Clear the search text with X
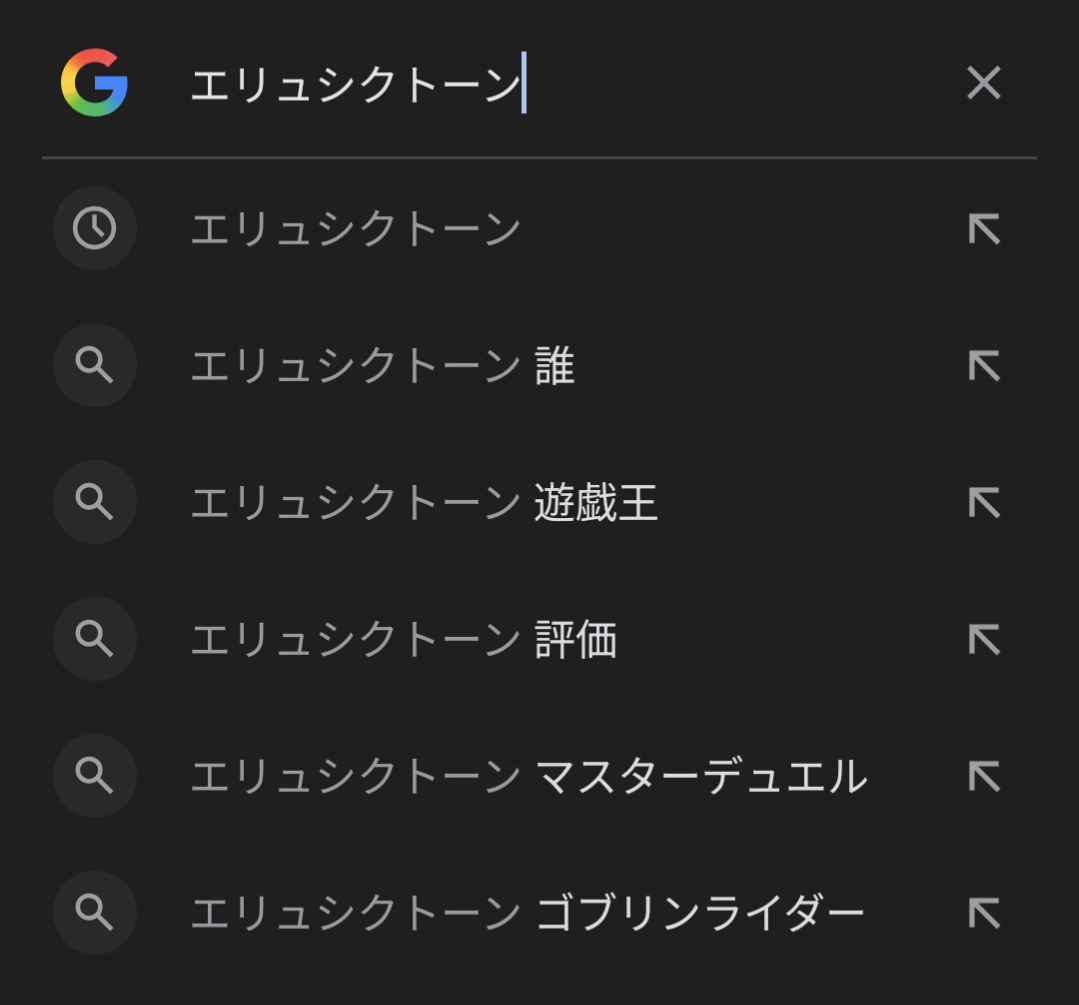 pos(984,83)
